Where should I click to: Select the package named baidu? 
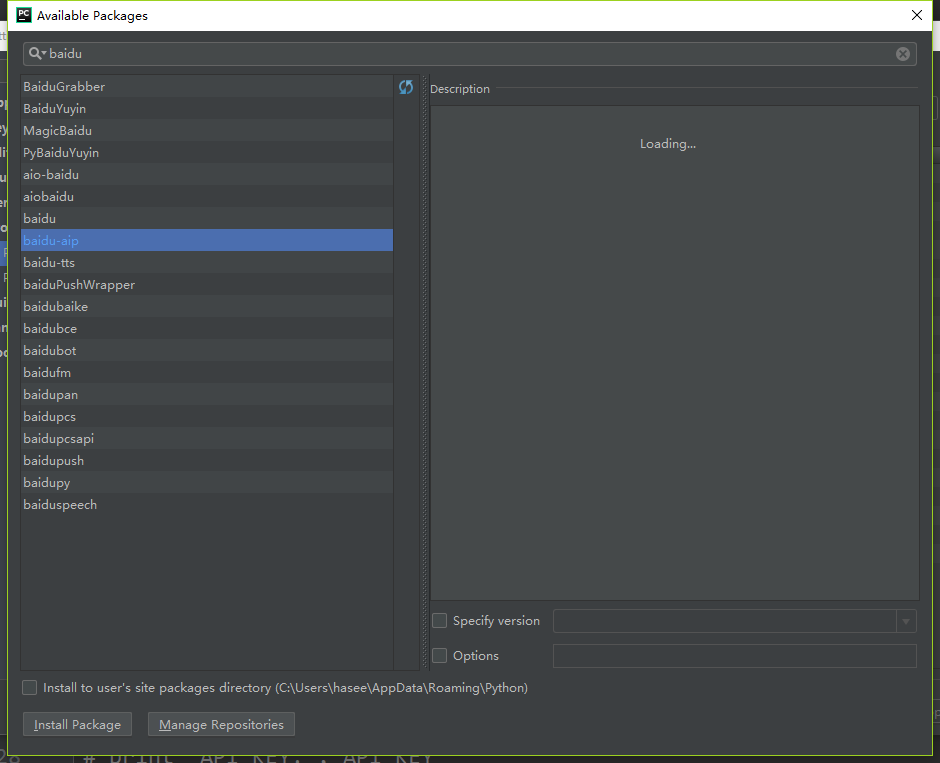(x=207, y=218)
